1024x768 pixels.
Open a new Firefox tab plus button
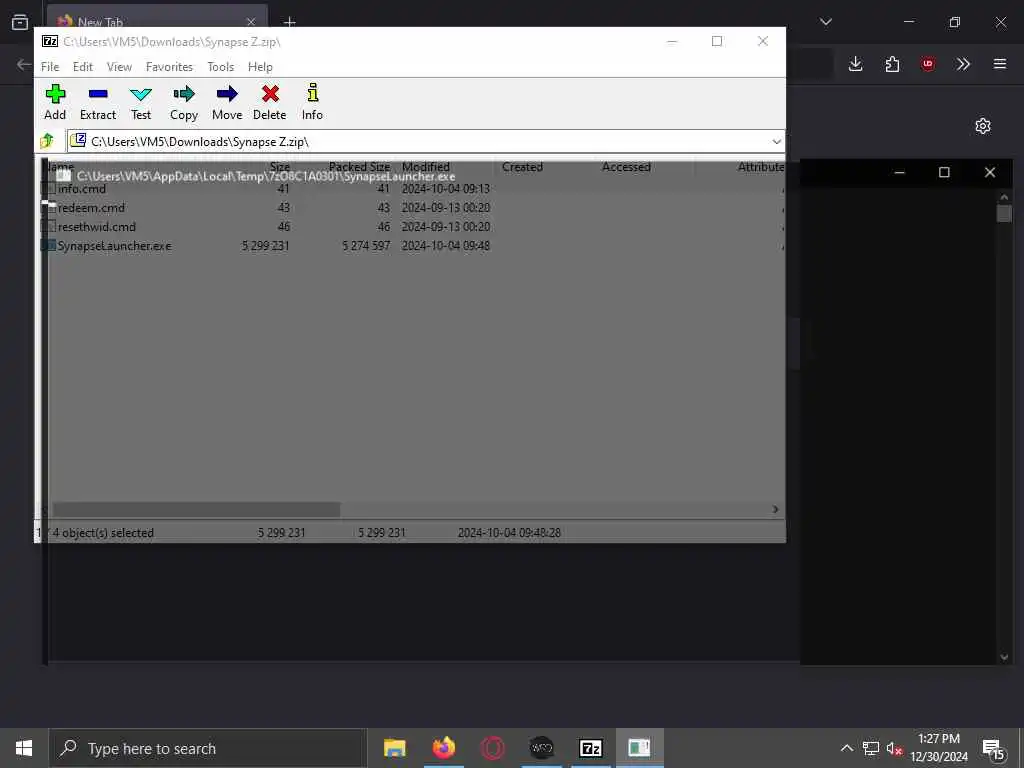(289, 22)
